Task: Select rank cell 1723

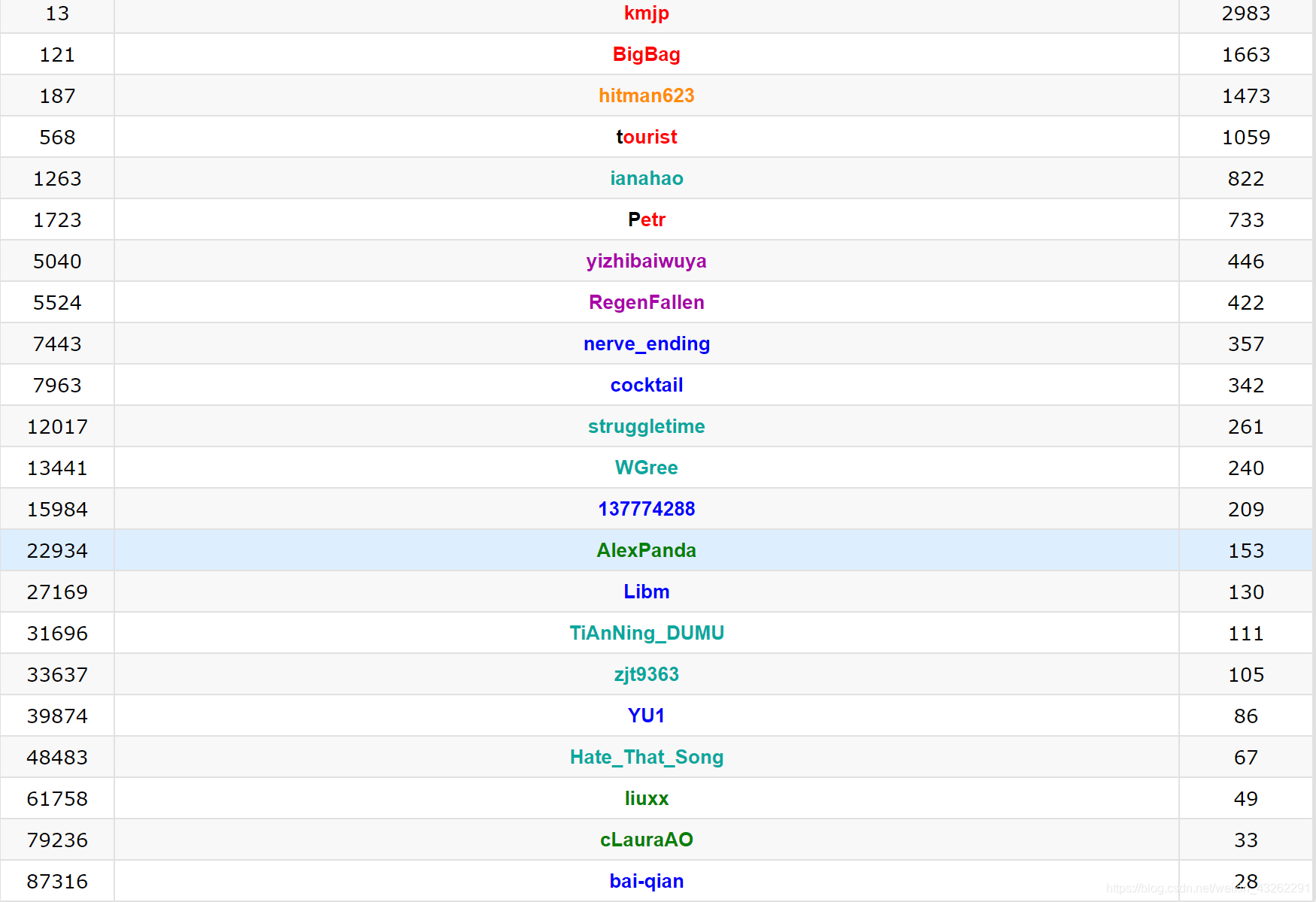Action: tap(57, 219)
